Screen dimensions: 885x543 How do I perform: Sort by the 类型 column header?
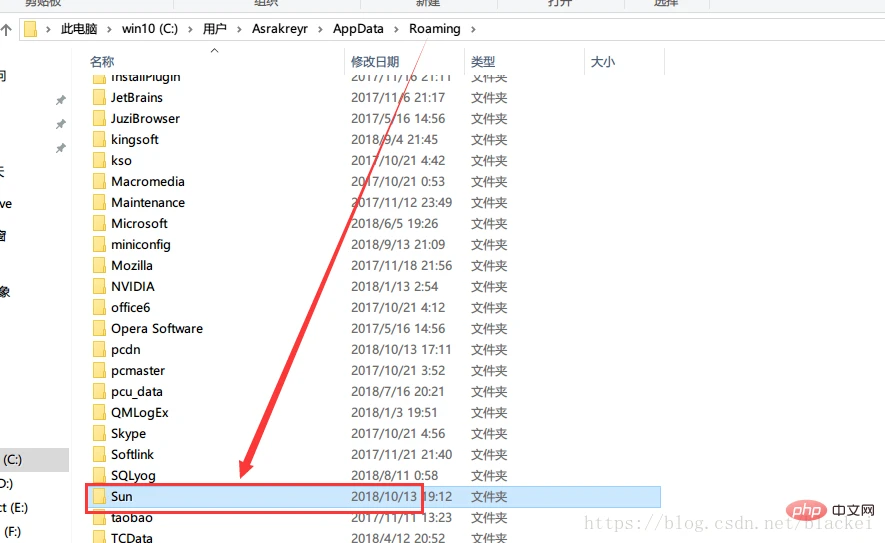(483, 62)
